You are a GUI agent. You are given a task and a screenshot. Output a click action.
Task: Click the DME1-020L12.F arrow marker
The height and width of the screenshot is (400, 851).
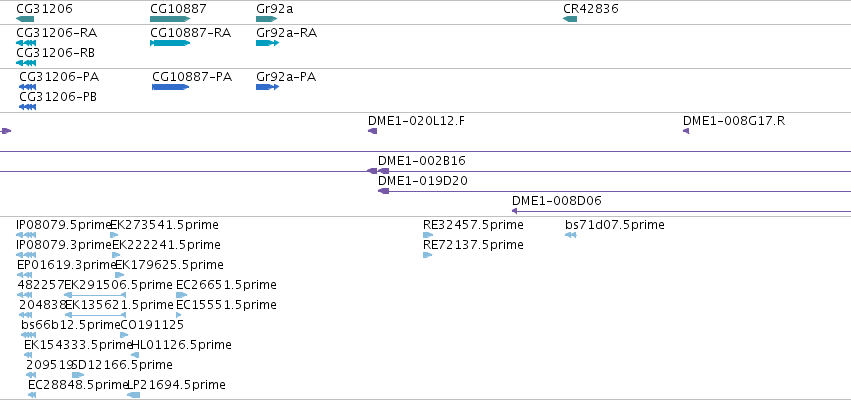[372, 131]
